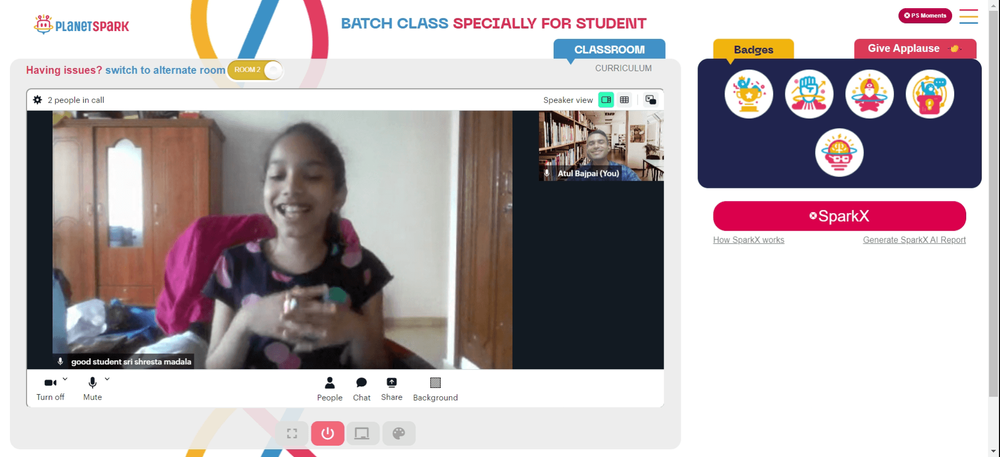The height and width of the screenshot is (457, 1000).
Task: Toggle the ROOM 2 alternate room switch
Action: coord(255,70)
